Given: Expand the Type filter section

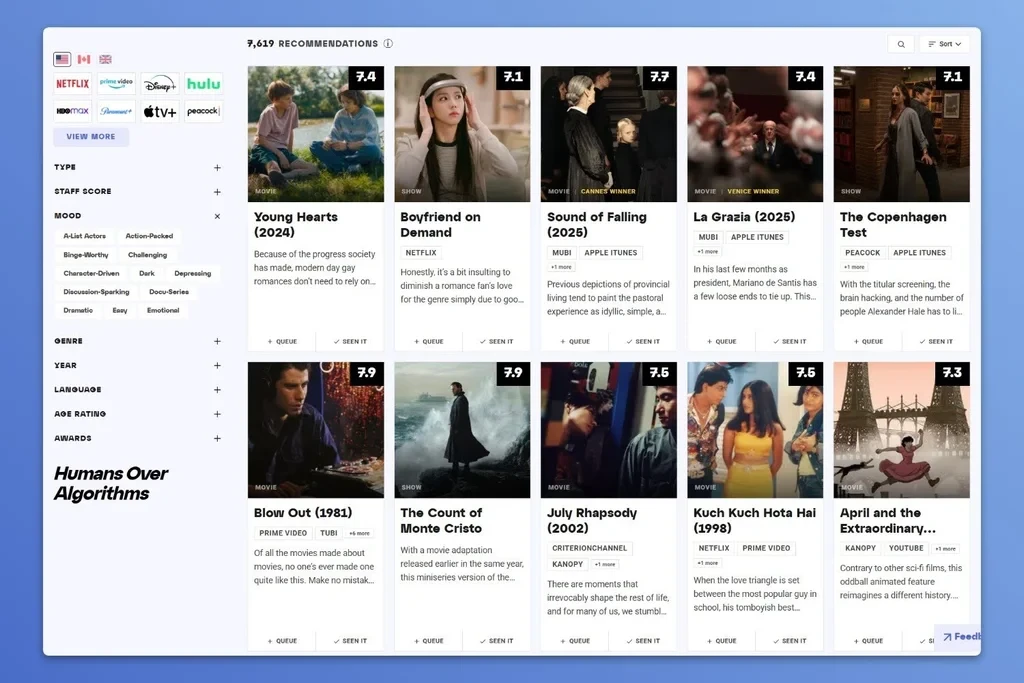Looking at the screenshot, I should pyautogui.click(x=217, y=168).
